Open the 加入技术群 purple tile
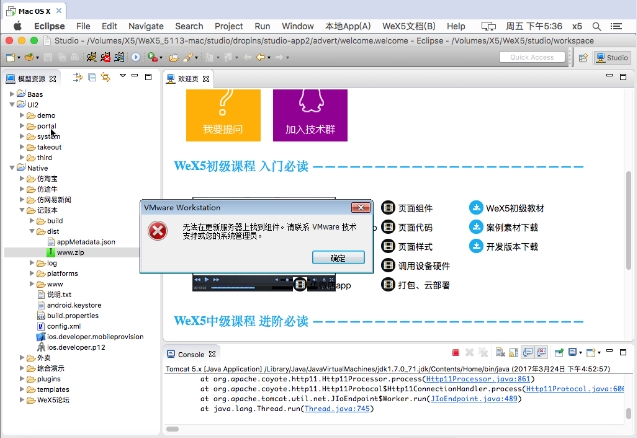Viewport: 637px width, 438px height. [x=310, y=115]
